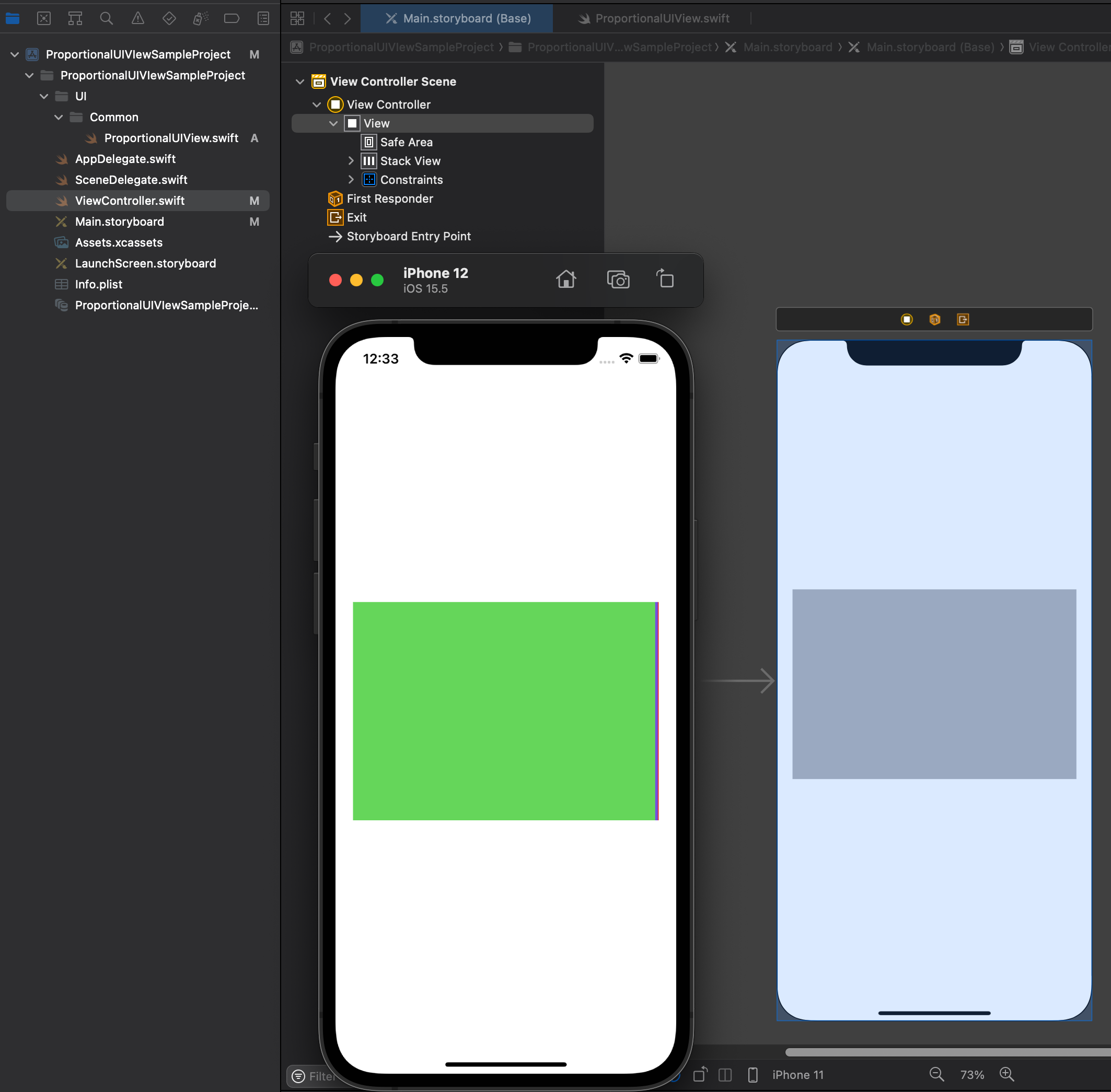Open AppDelegate.swift in the navigator
The width and height of the screenshot is (1111, 1092).
[x=125, y=159]
